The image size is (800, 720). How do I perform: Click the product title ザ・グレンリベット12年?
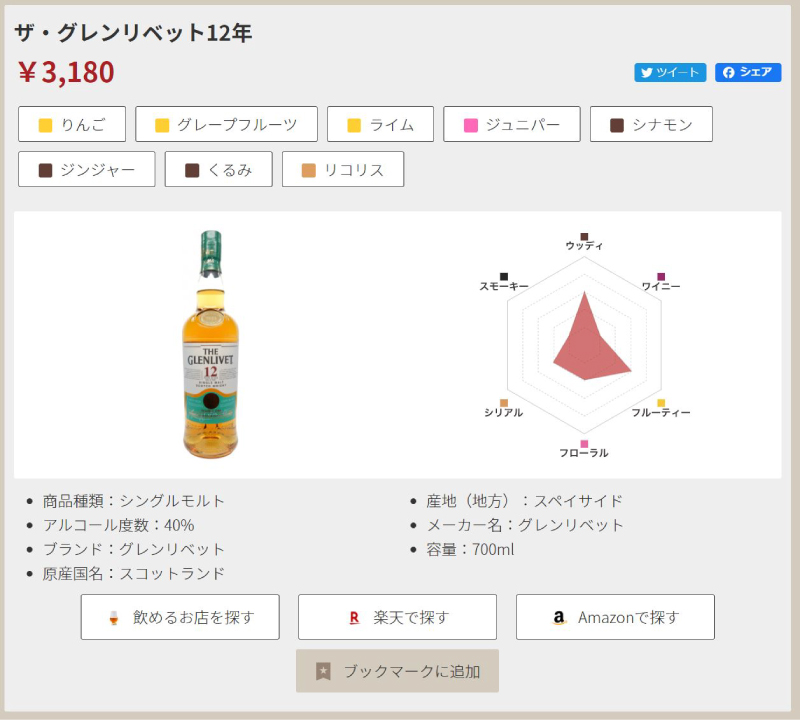pos(133,33)
